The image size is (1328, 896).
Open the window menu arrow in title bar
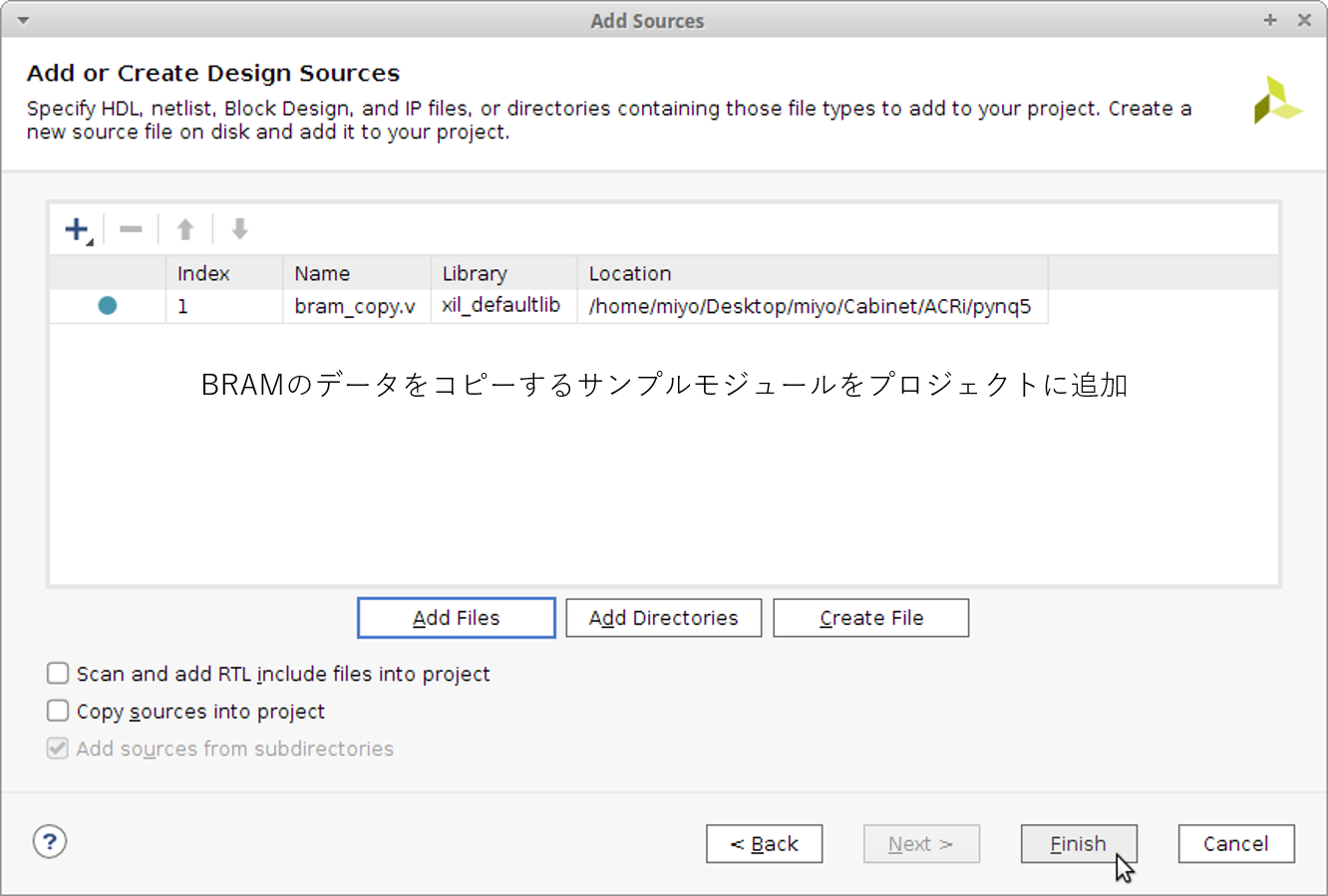[x=23, y=20]
